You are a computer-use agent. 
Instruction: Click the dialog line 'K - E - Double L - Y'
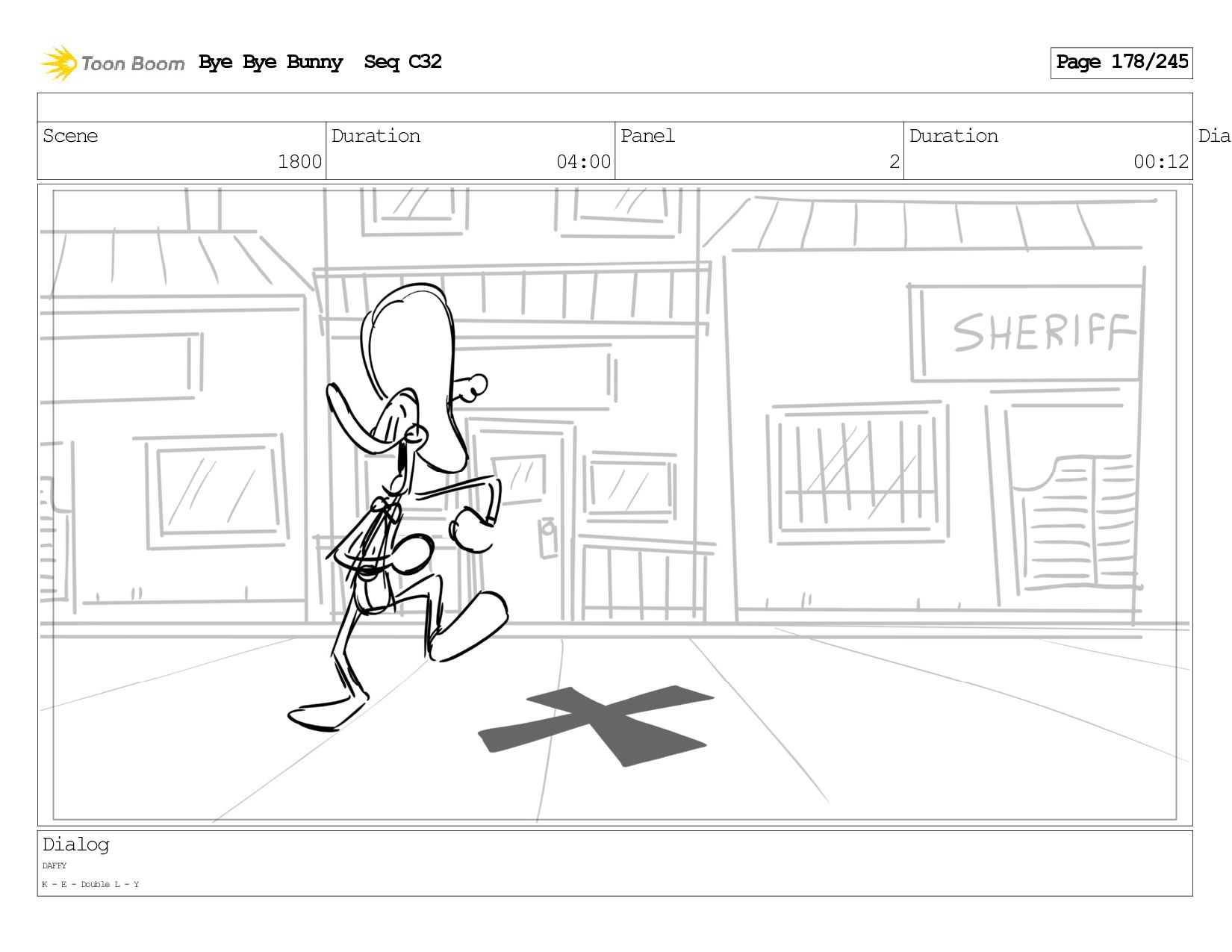tap(90, 884)
